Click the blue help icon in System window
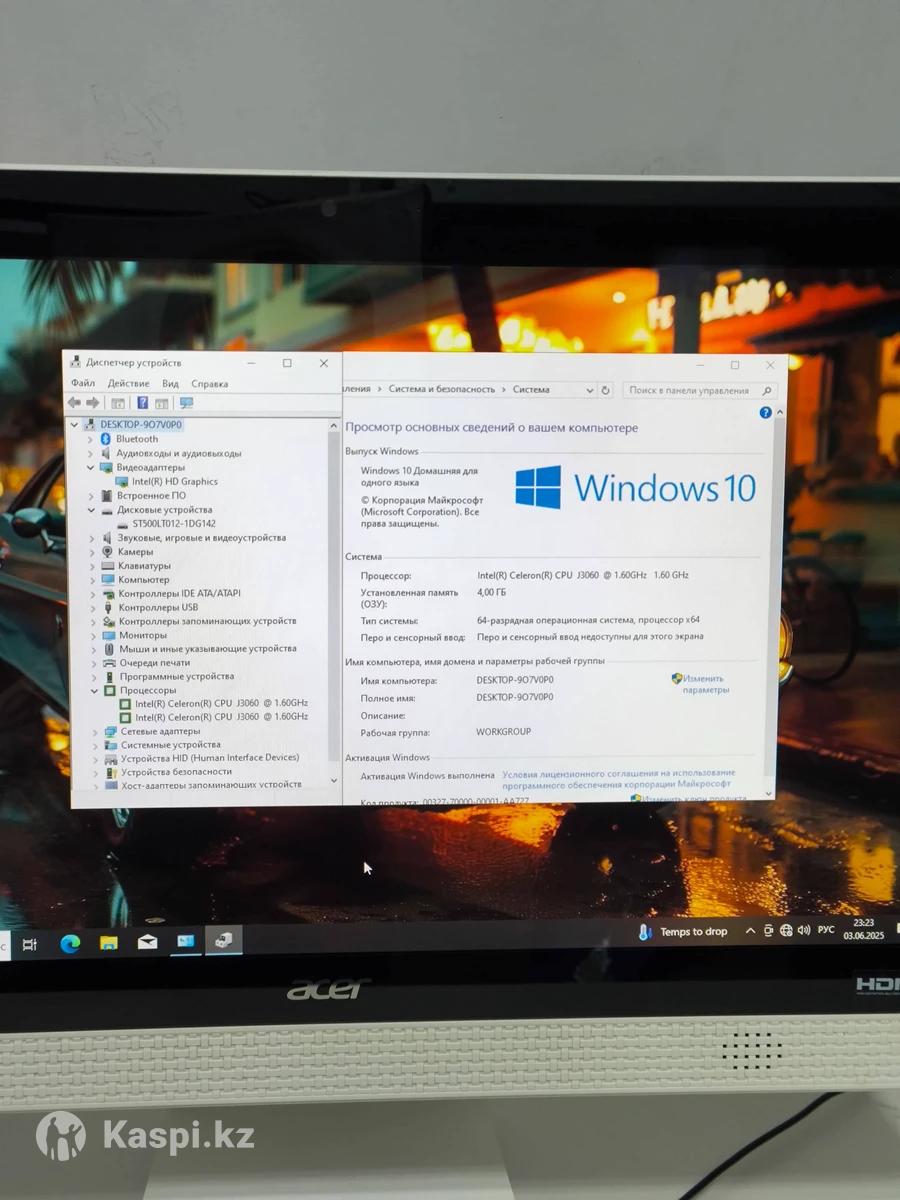Viewport: 900px width, 1200px height. coord(766,412)
